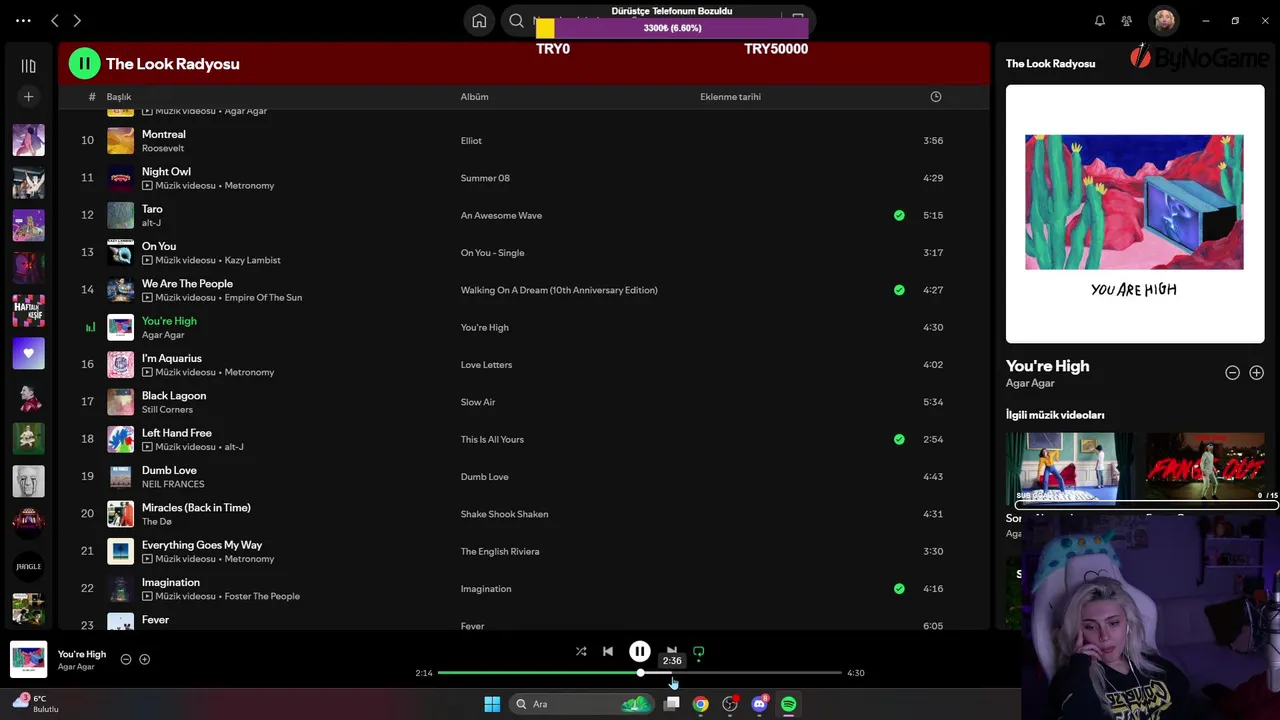Open Task View on the taskbar
Viewport: 1280px width, 720px height.
672,704
